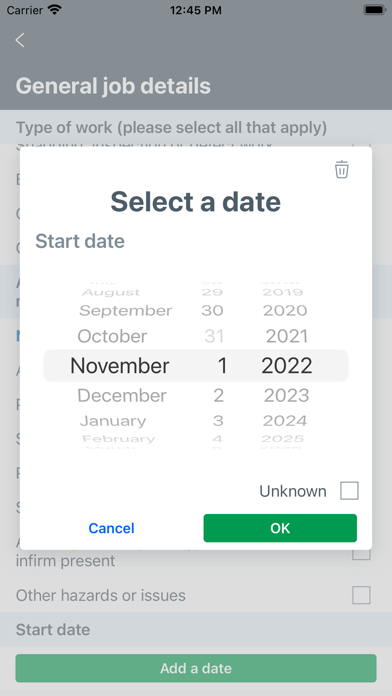Choose 2024 in the year wheel
The height and width of the screenshot is (696, 392).
click(285, 420)
